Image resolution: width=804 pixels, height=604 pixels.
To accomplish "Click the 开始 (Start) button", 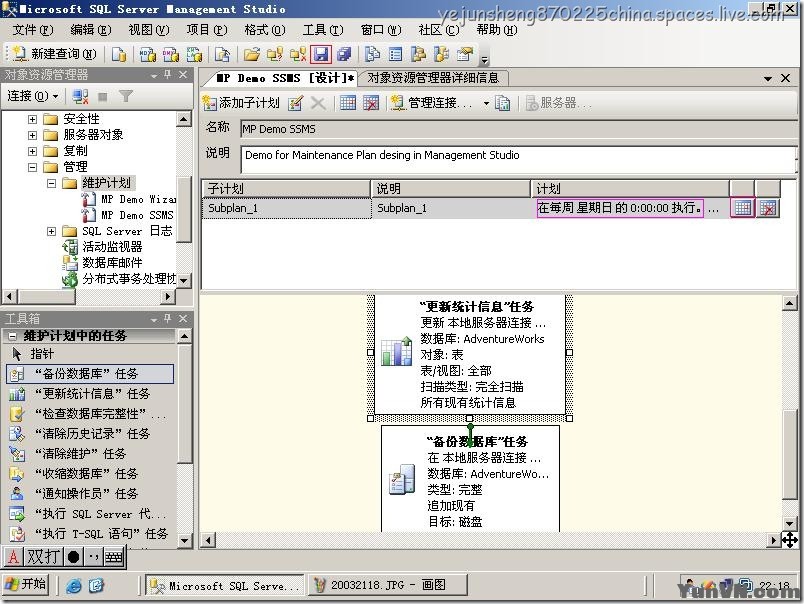I will click(26, 585).
